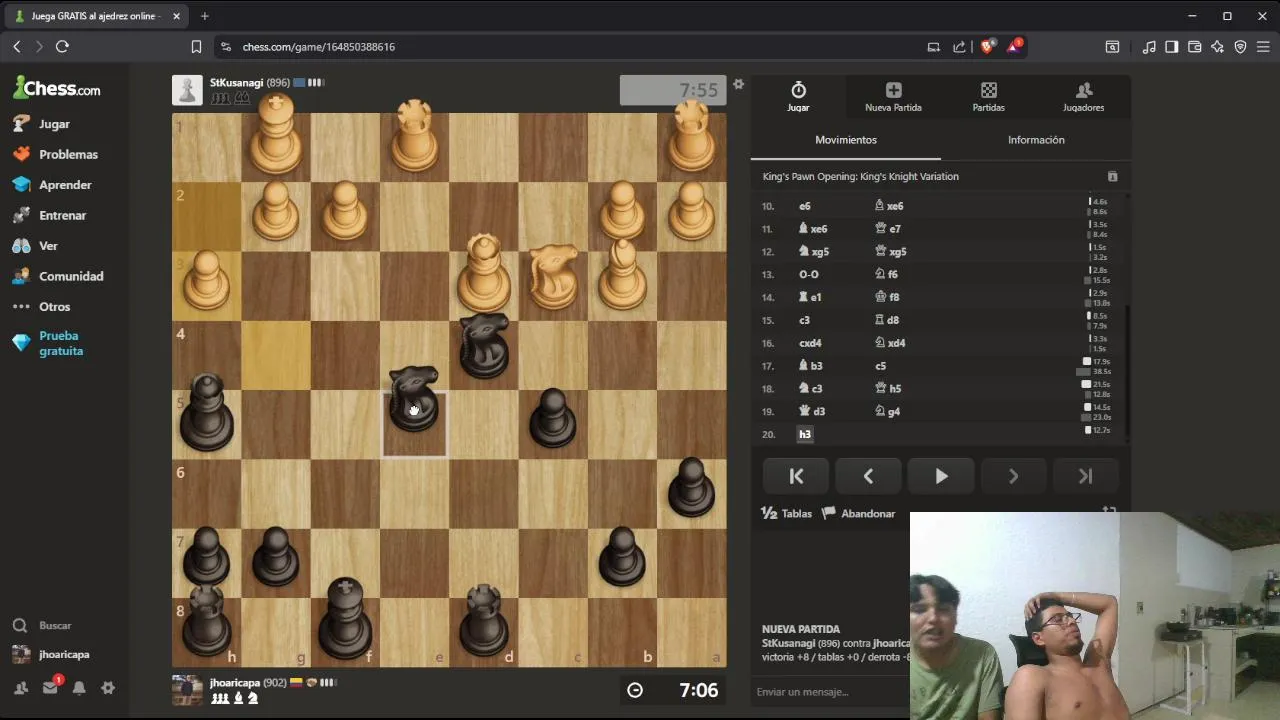Select move 19 white Qd3
The width and height of the screenshot is (1280, 720).
pyautogui.click(x=811, y=411)
